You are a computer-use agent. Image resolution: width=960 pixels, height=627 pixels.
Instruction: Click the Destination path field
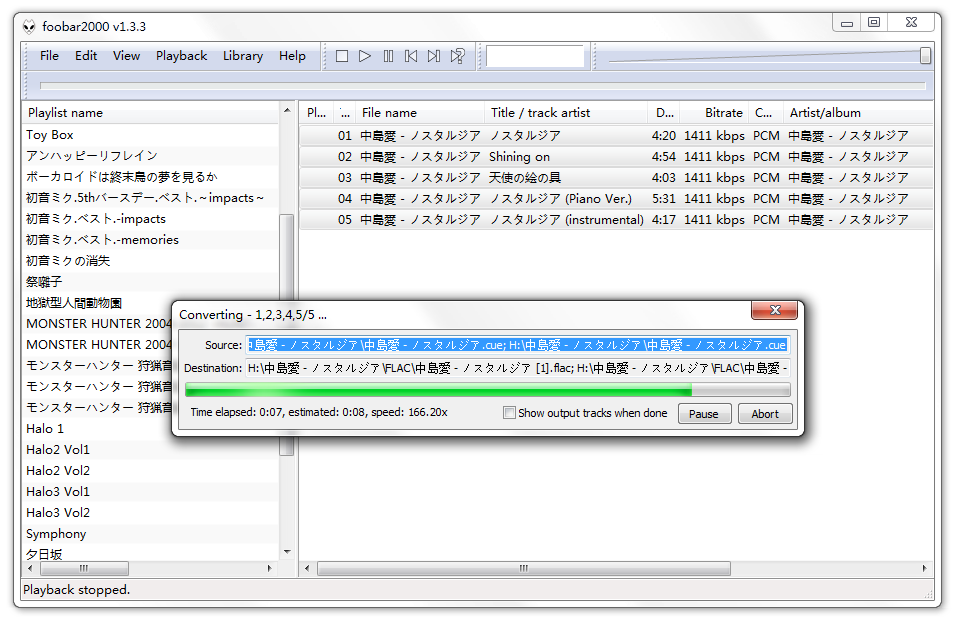coord(517,368)
